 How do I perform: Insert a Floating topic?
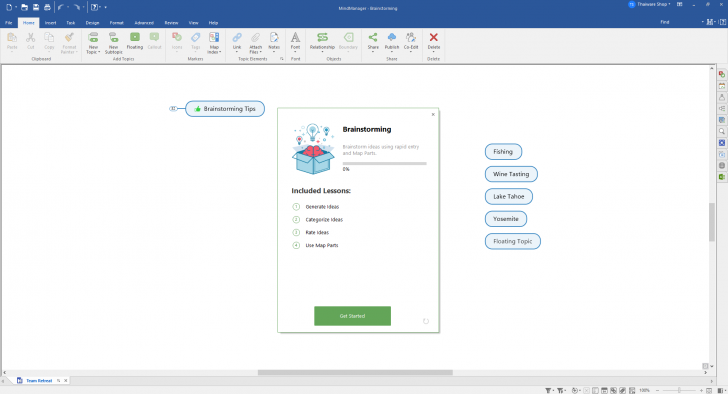[135, 37]
